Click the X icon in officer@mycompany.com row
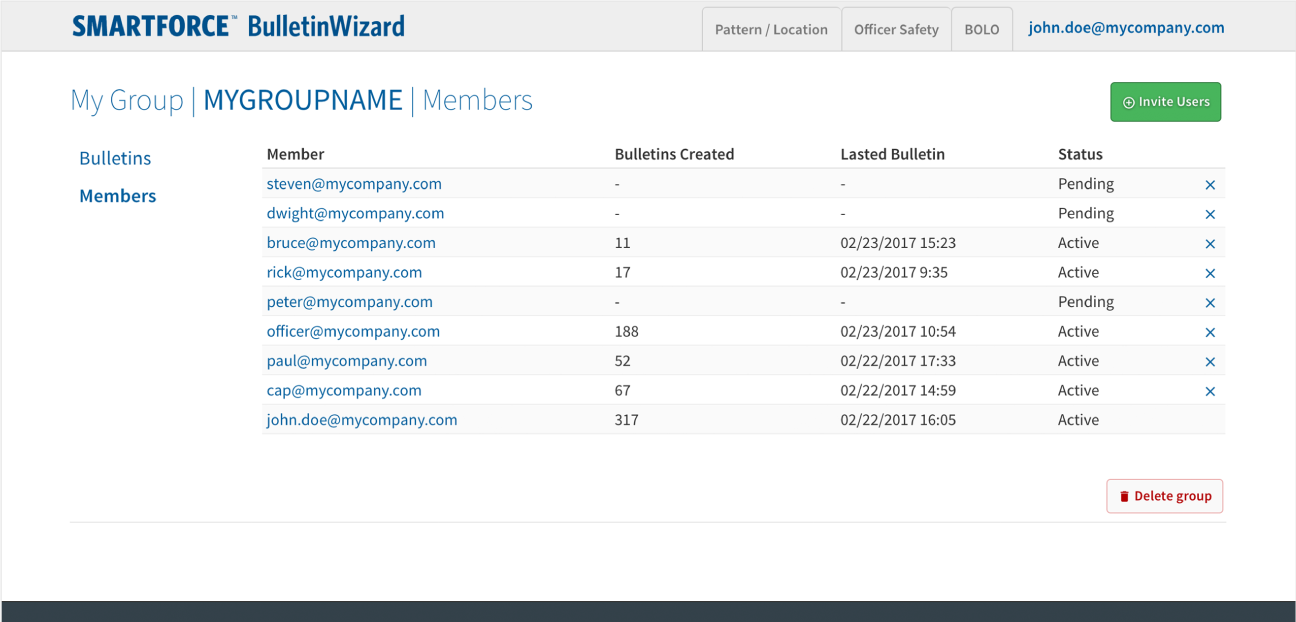1296x622 pixels. coord(1210,332)
